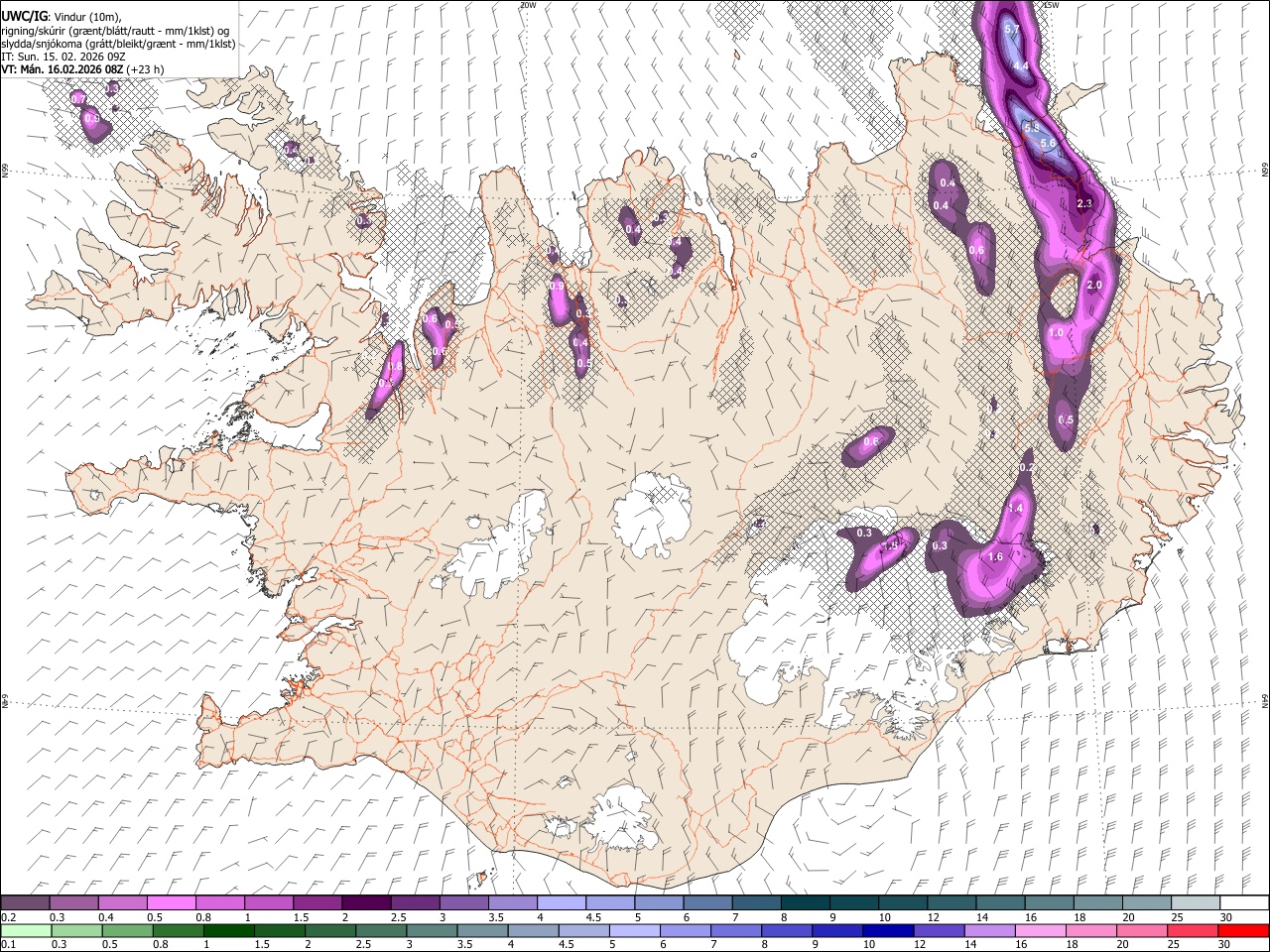Screen dimensions: 1270x952
Task: Choose the darkest green 1 swatch in lower legend
Action: tap(228, 931)
